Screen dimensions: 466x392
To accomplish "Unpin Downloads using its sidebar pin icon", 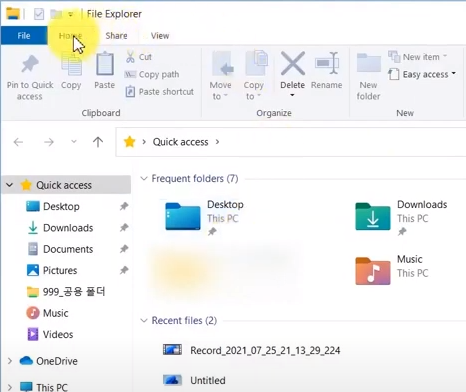I will 124,228.
